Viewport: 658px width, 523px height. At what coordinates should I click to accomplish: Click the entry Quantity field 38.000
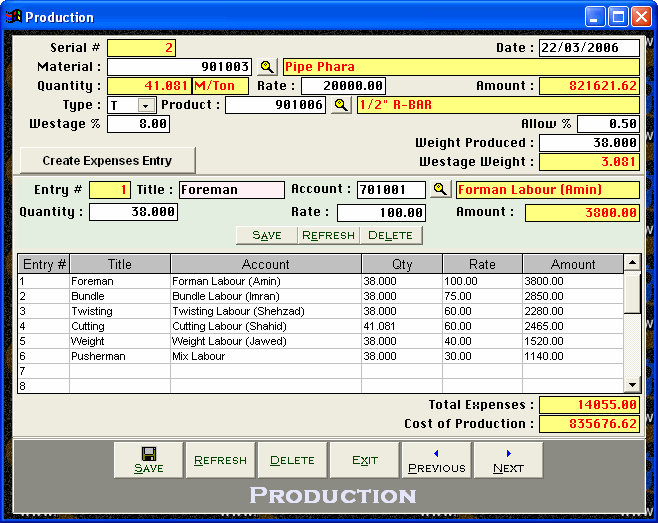point(133,212)
